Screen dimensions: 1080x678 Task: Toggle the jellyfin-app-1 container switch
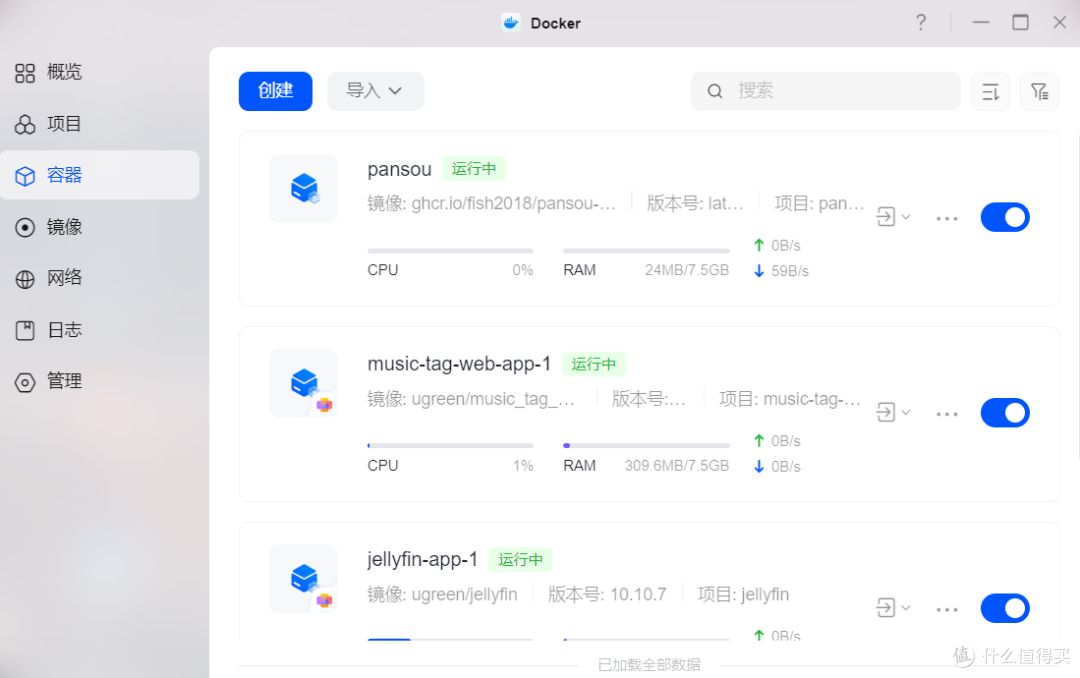(1005, 608)
